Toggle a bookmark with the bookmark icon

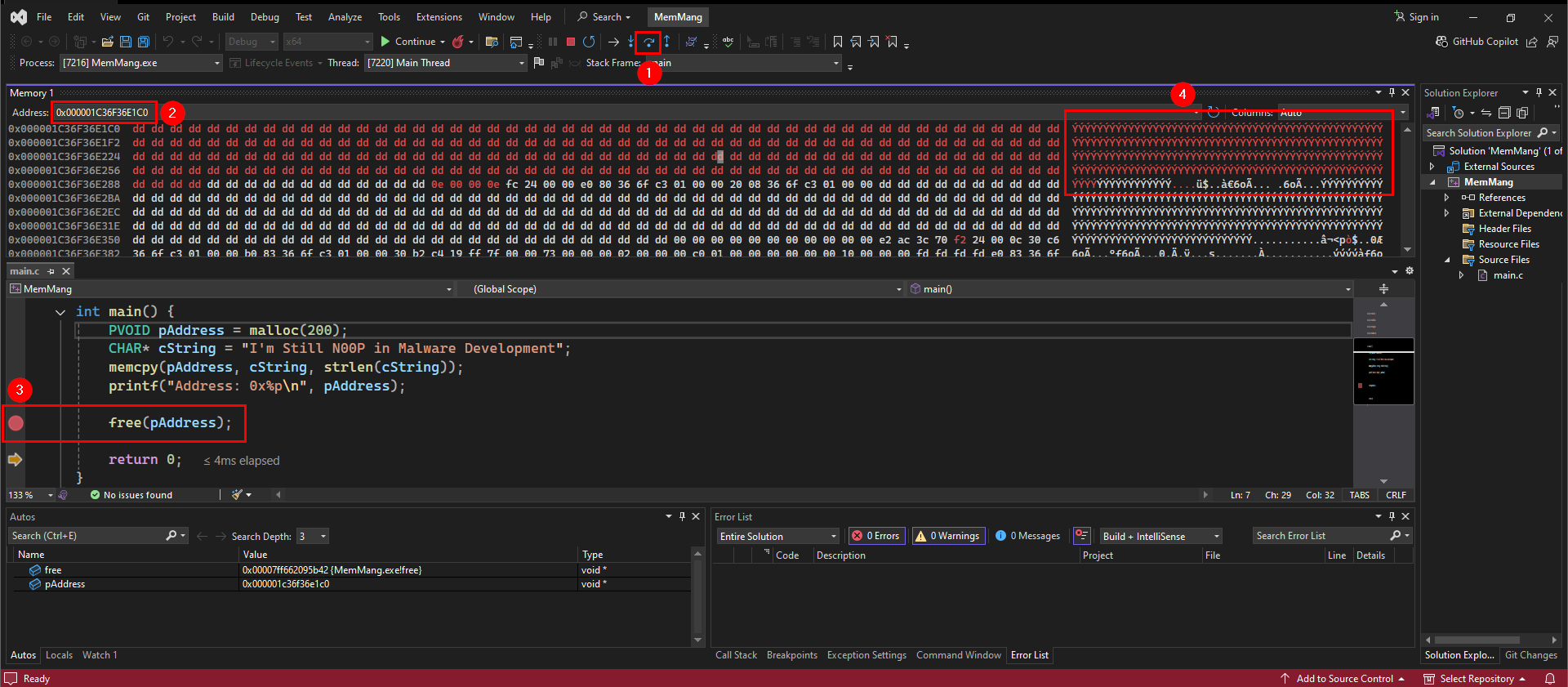(837, 42)
